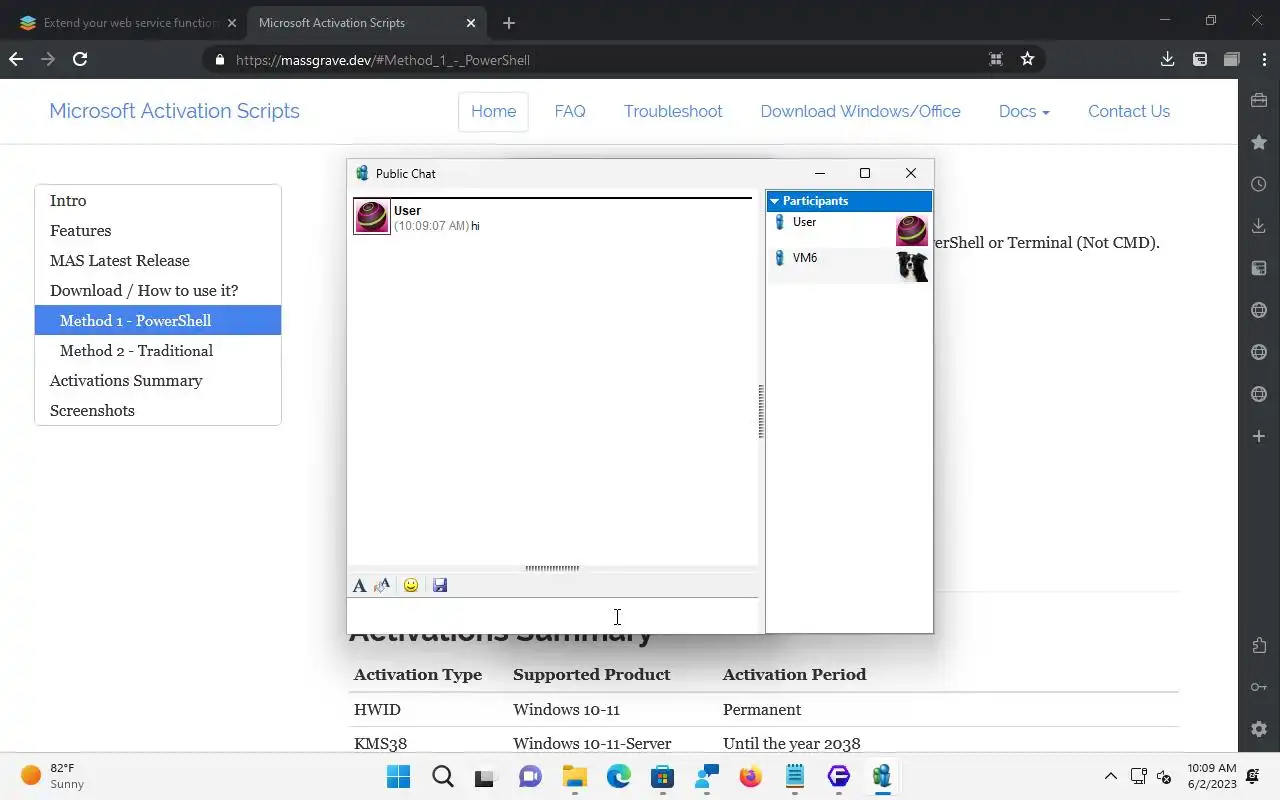1280x800 pixels.
Task: Select Method 1 - PowerShell in sidebar
Action: [x=158, y=320]
